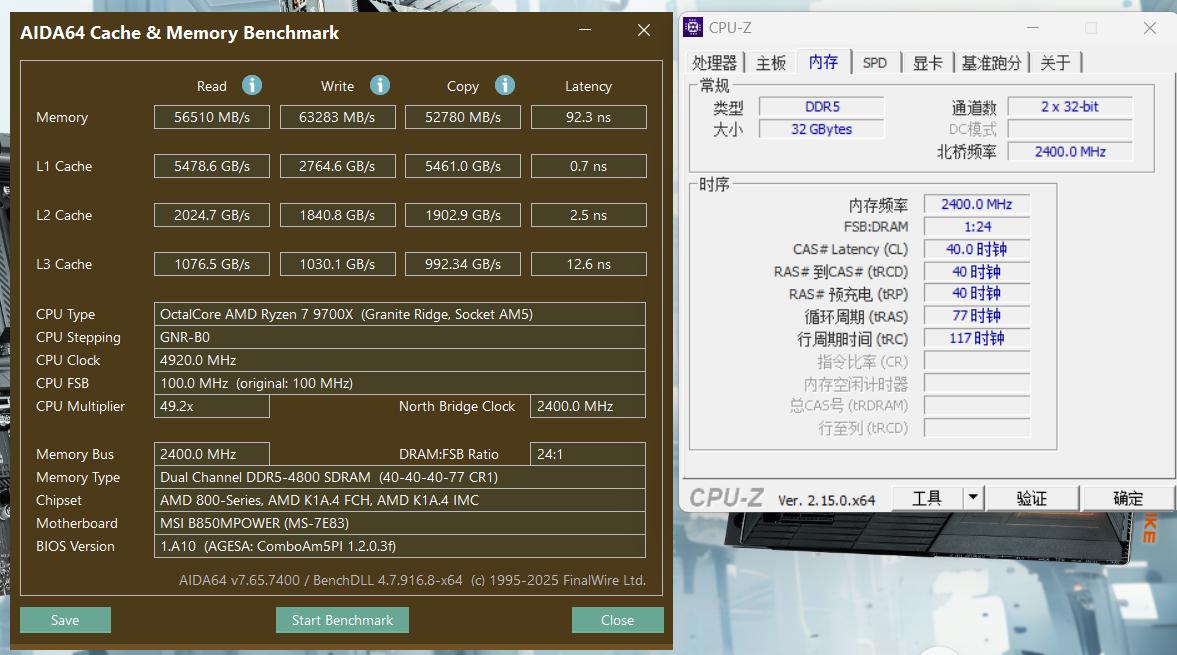The width and height of the screenshot is (1177, 655).
Task: Click the L1 Cache Write value 2764.6 GB/s
Action: [x=337, y=166]
